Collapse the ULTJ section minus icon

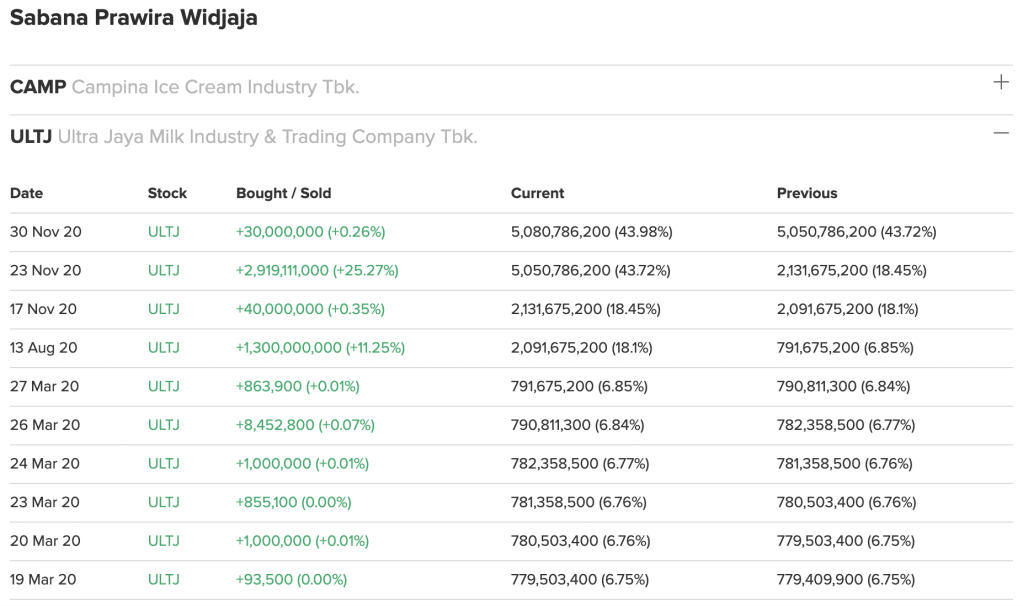(x=1000, y=133)
